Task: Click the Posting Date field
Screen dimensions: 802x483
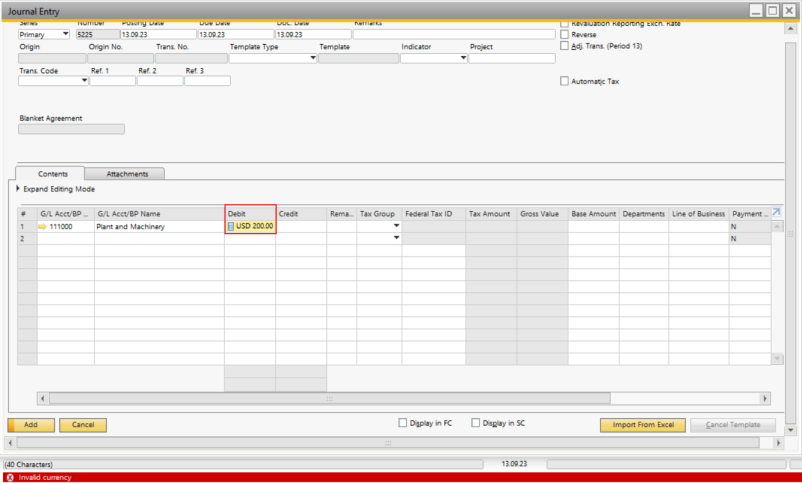Action: point(159,34)
